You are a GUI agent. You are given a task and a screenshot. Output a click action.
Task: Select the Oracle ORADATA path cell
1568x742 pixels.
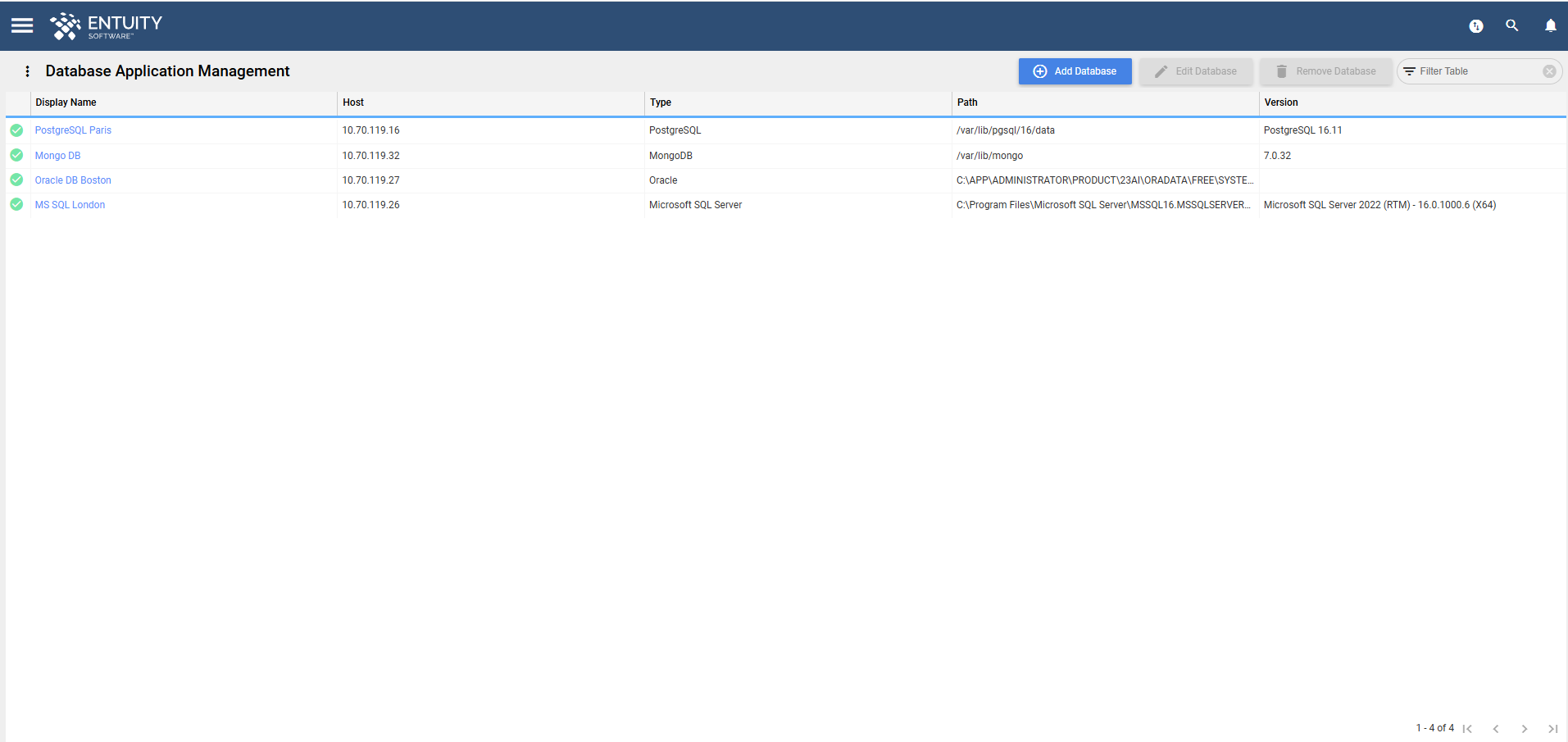point(1105,180)
